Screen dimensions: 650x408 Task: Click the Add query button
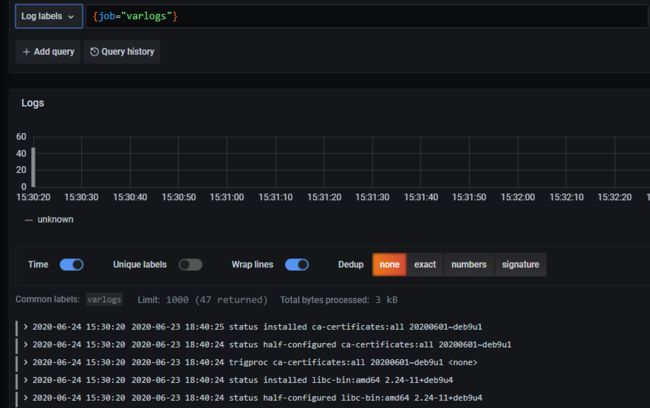tap(49, 52)
